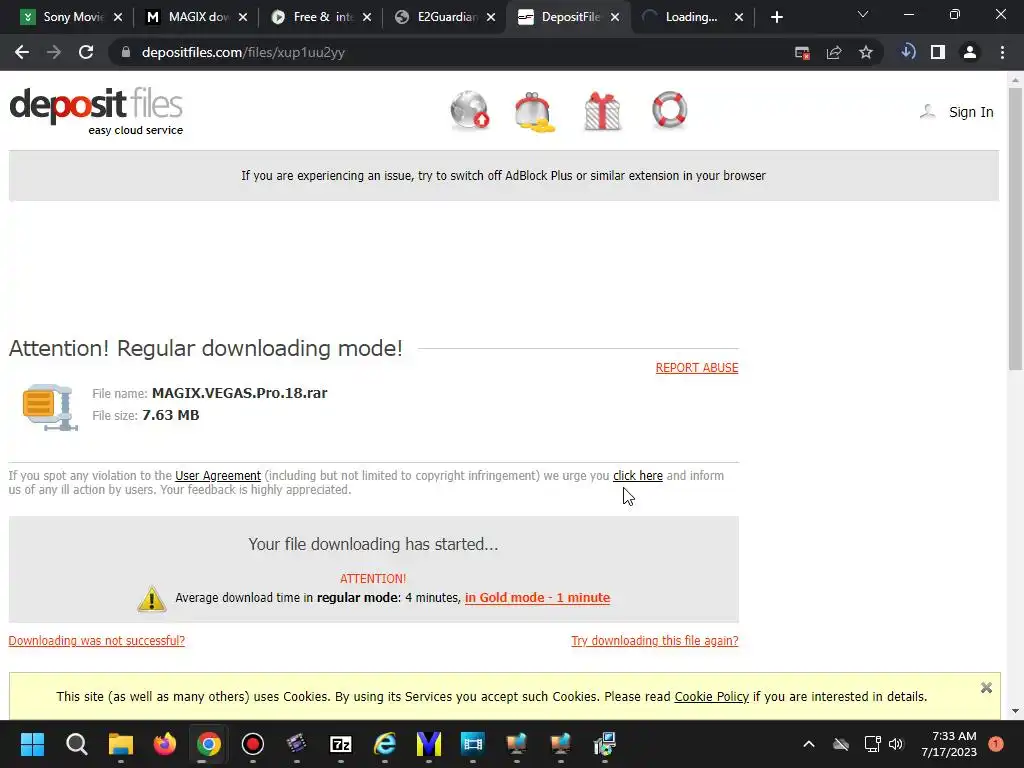Open the Chrome profile menu
Viewport: 1024px width, 768px height.
(970, 52)
